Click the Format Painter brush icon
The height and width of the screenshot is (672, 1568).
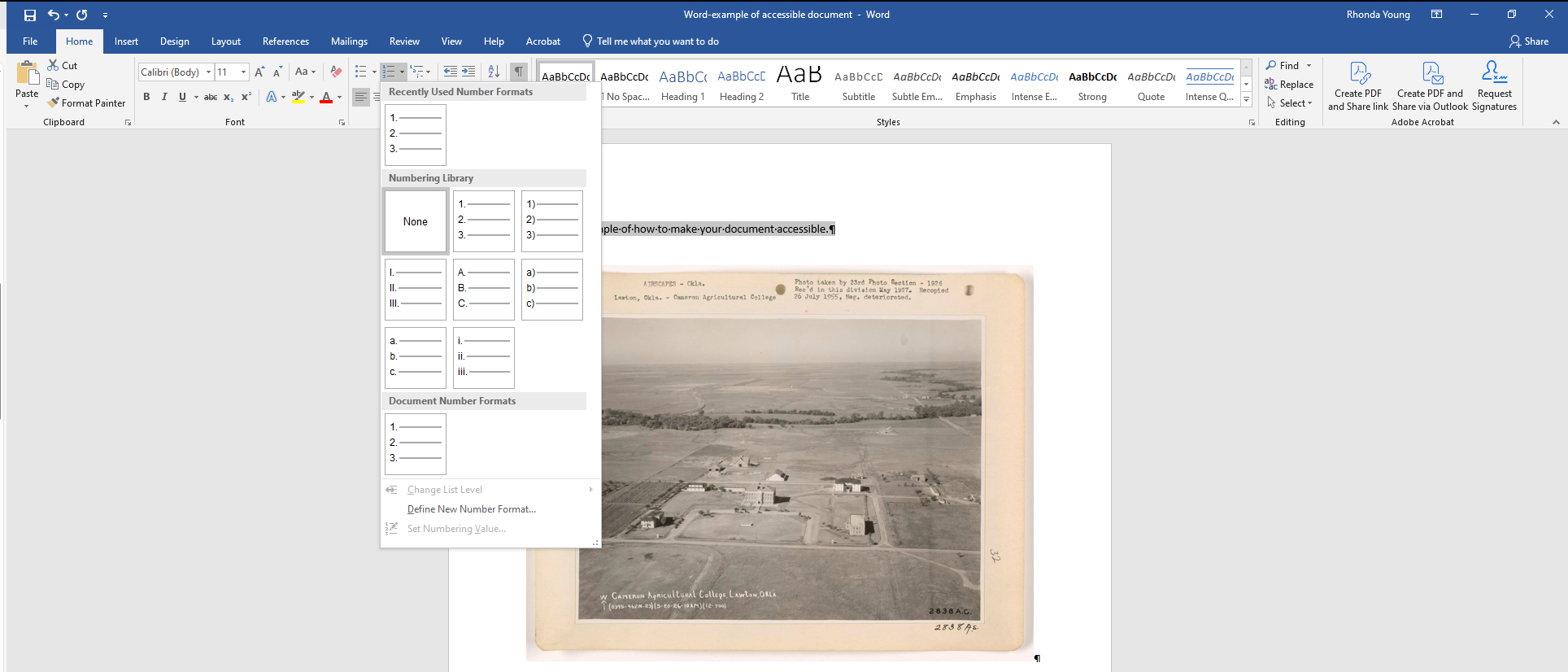coord(54,103)
